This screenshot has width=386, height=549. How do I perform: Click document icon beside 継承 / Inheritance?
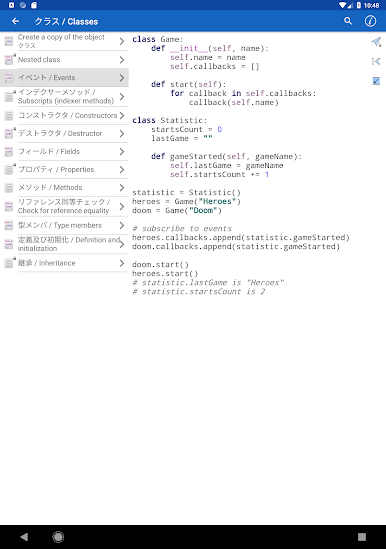pyautogui.click(x=9, y=263)
